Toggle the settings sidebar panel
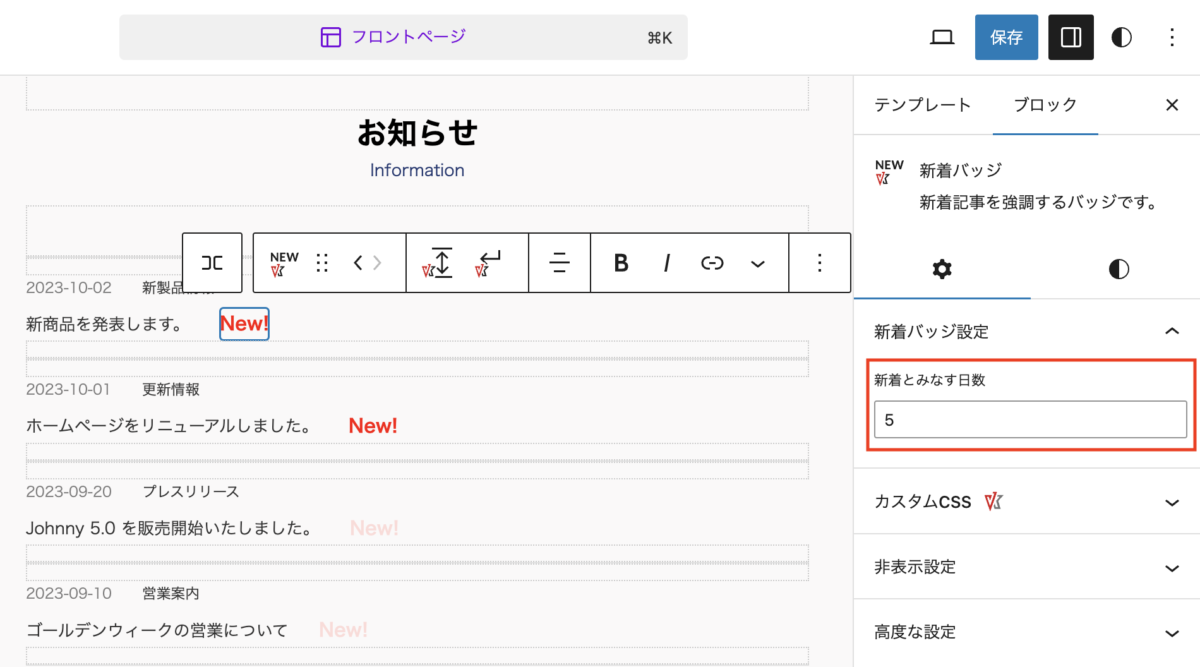This screenshot has height=667, width=1200. click(1070, 38)
